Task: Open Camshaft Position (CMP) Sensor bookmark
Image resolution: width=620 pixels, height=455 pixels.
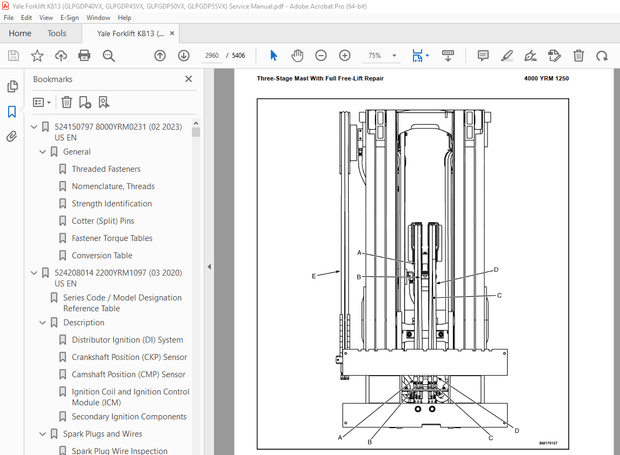Action: click(129, 375)
